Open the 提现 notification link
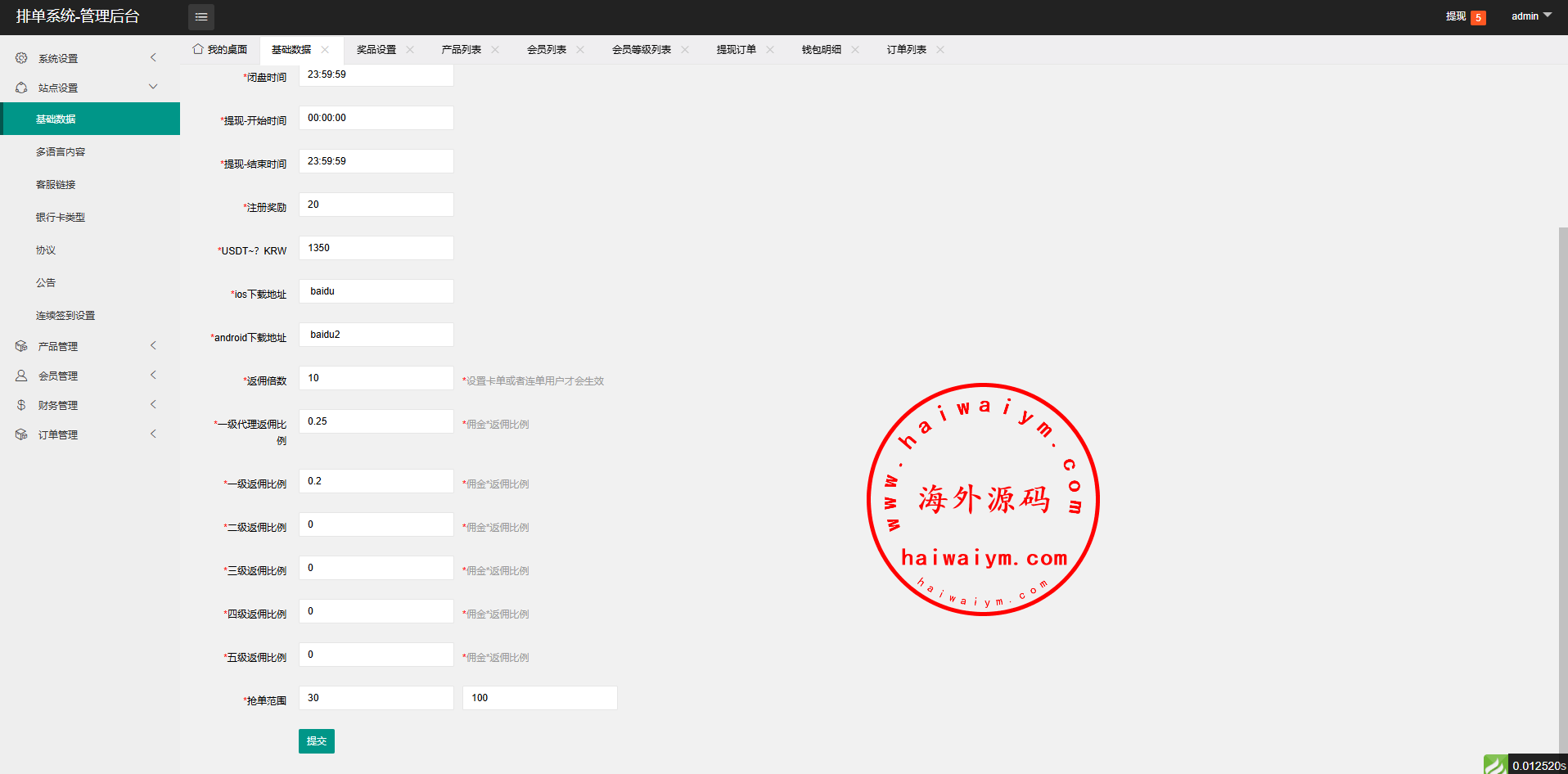1568x774 pixels. (1455, 16)
